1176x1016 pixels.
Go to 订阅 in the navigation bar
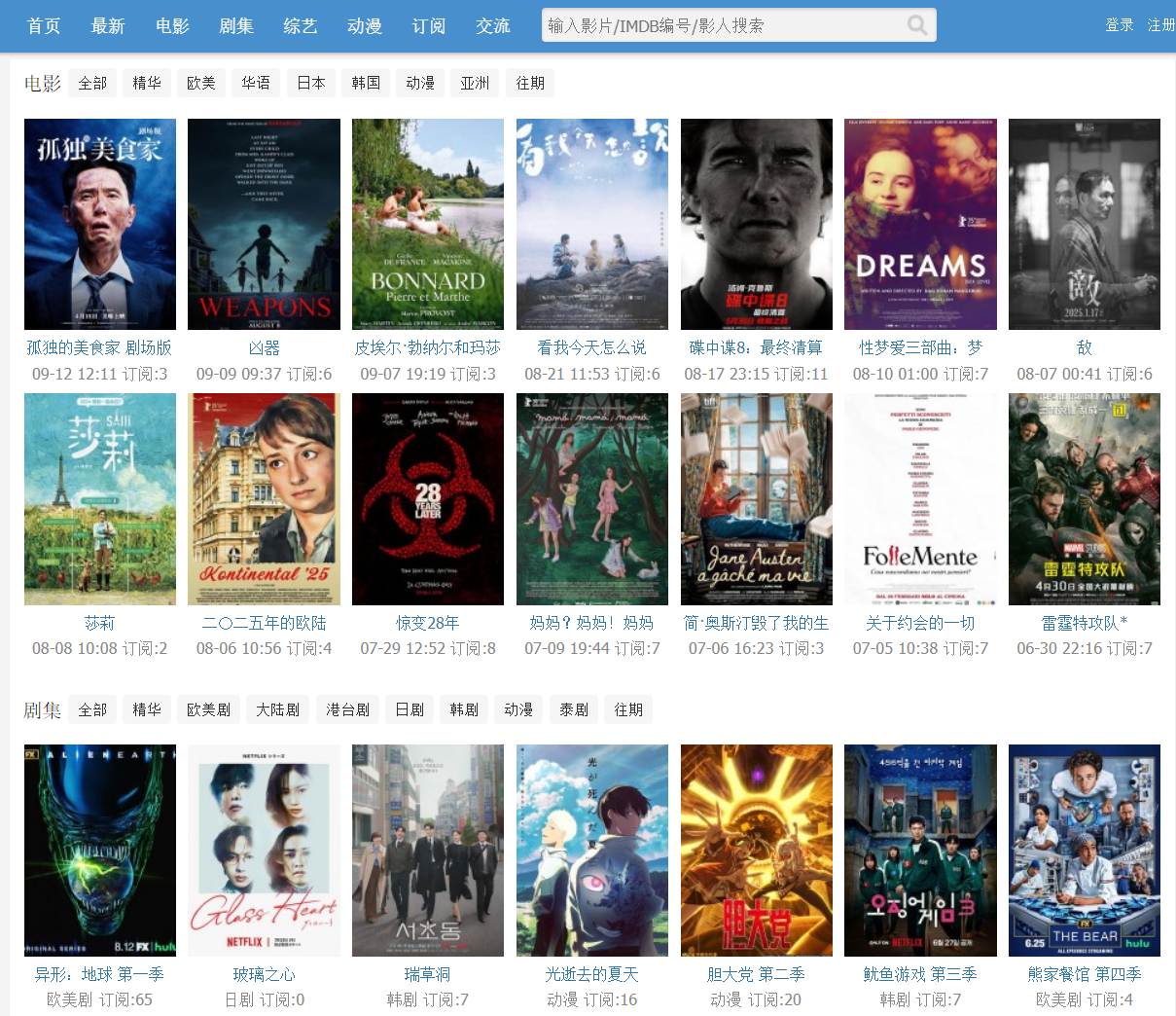428,26
